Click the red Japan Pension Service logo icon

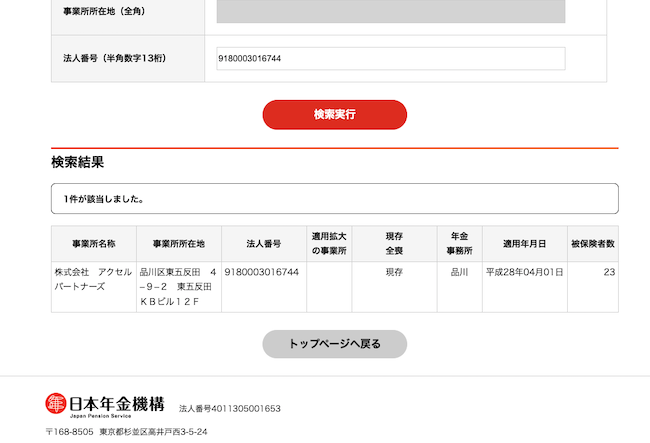56,404
